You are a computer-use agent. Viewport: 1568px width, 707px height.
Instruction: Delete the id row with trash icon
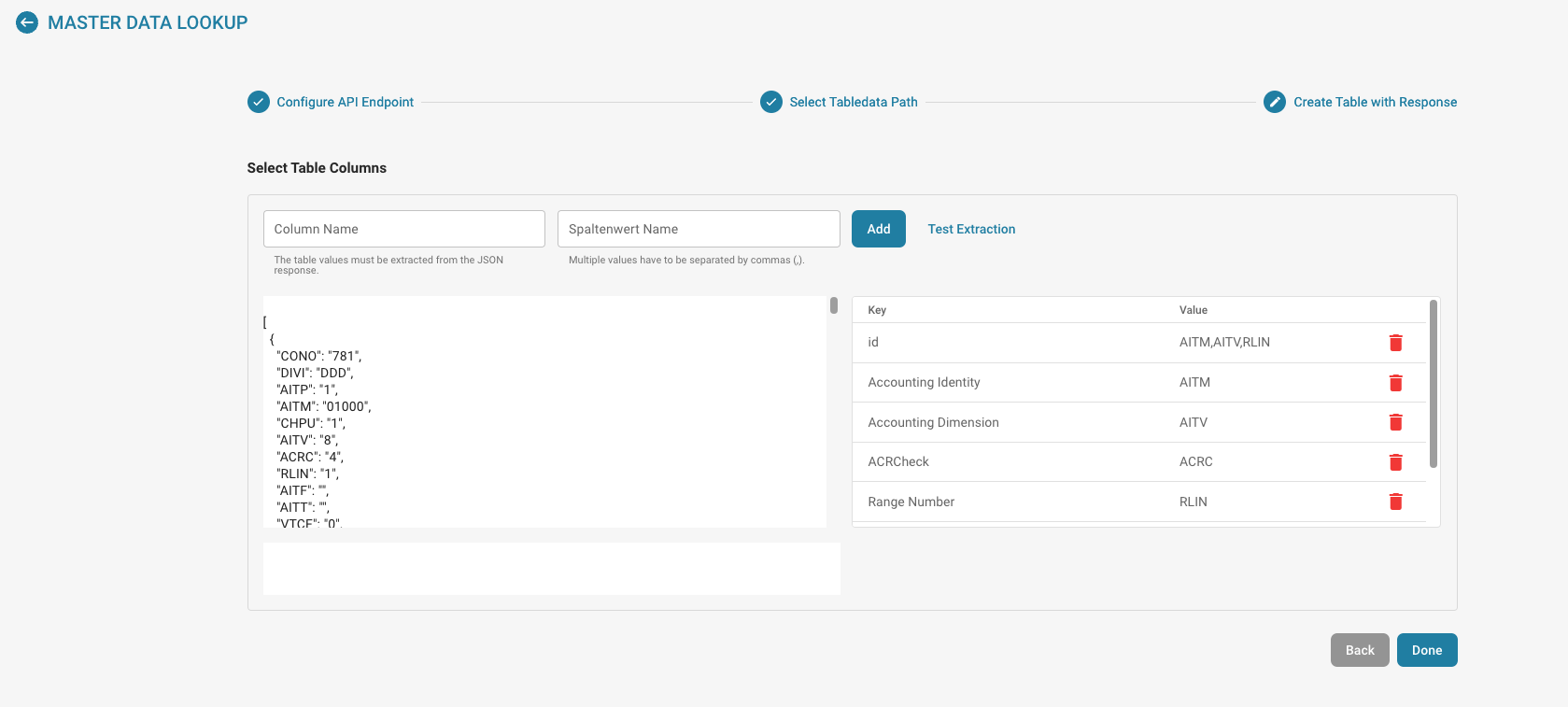coord(1395,343)
